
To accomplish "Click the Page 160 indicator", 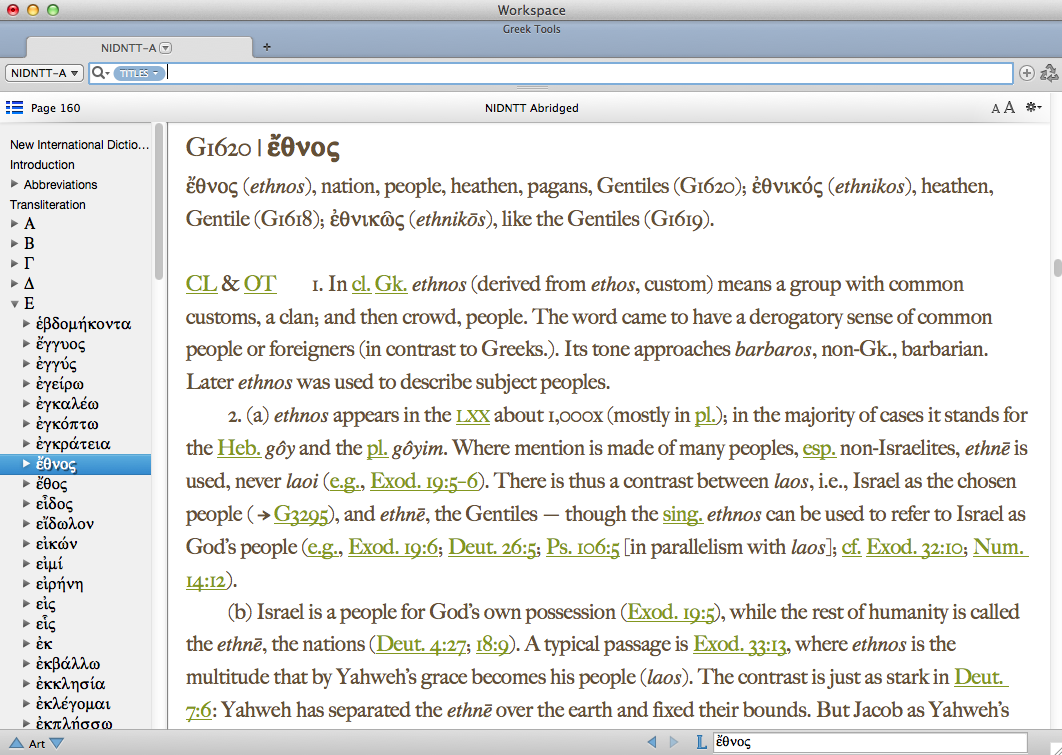I will pyautogui.click(x=56, y=108).
